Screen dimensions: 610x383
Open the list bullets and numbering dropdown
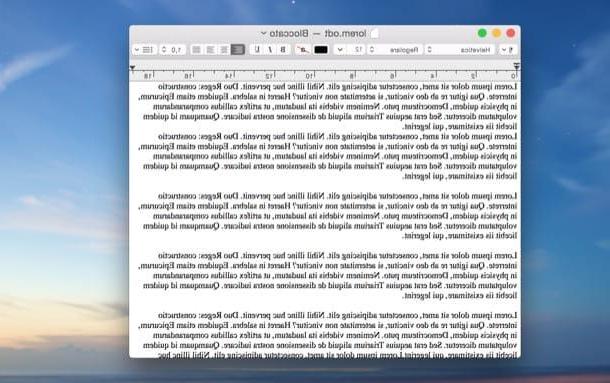point(144,50)
